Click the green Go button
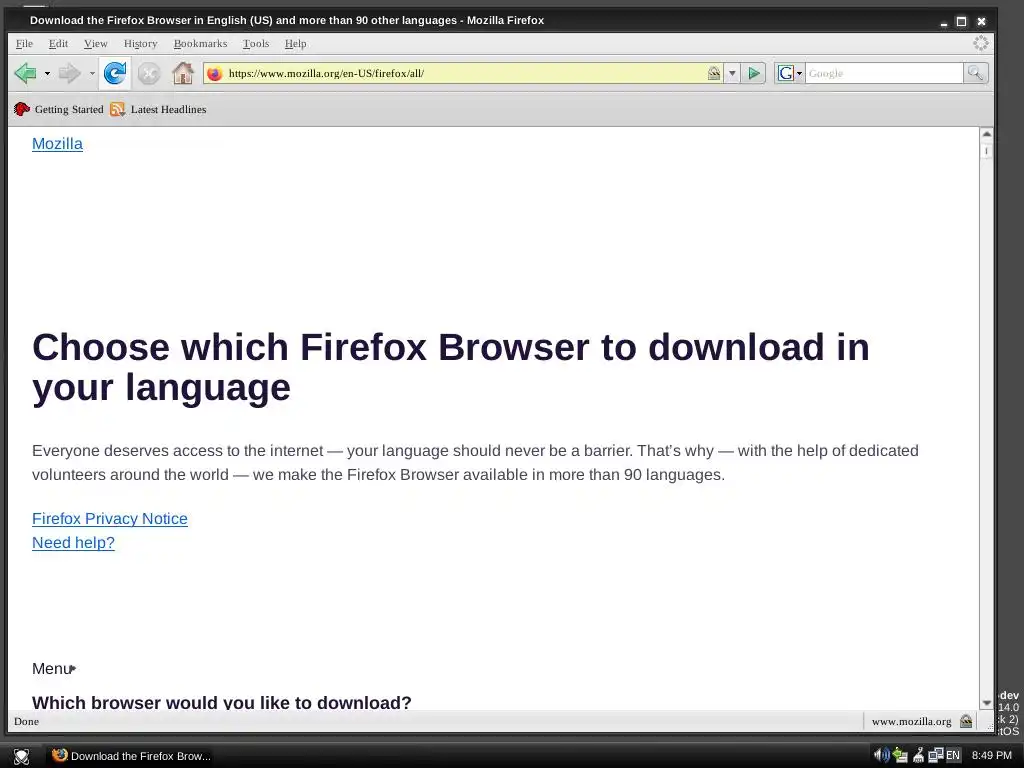The width and height of the screenshot is (1024, 768). point(754,73)
